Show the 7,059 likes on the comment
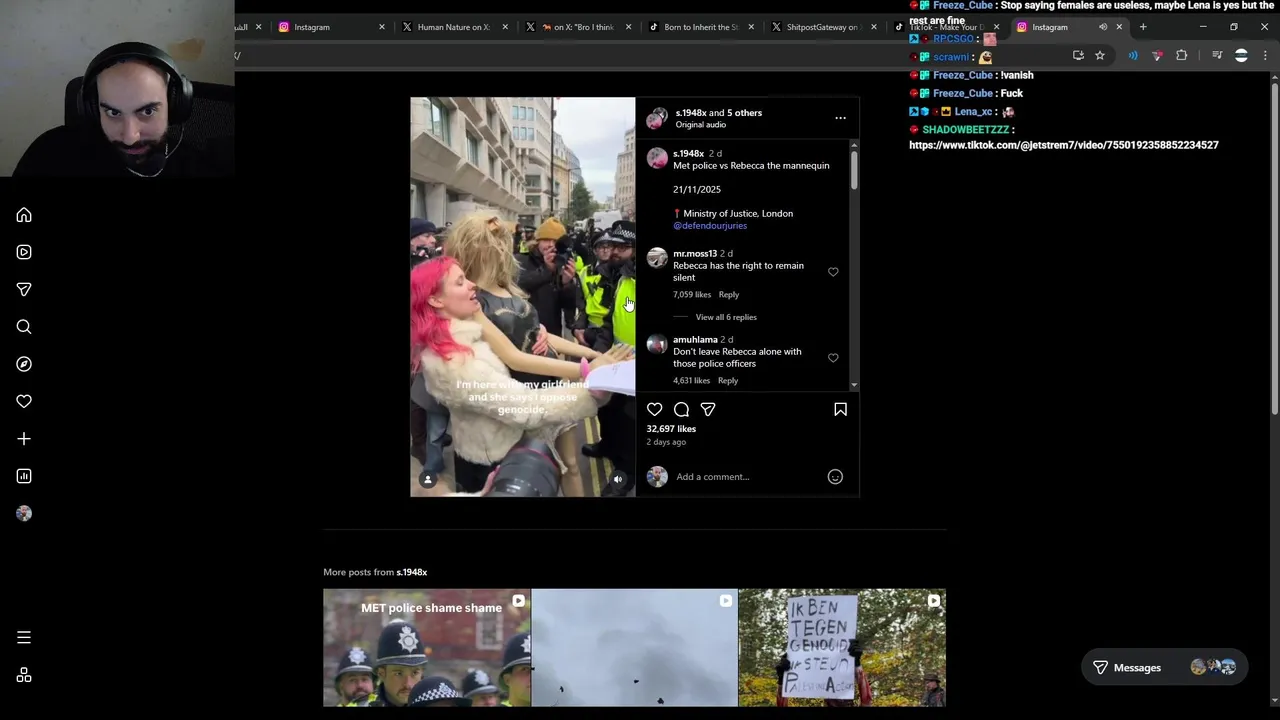 (x=692, y=295)
